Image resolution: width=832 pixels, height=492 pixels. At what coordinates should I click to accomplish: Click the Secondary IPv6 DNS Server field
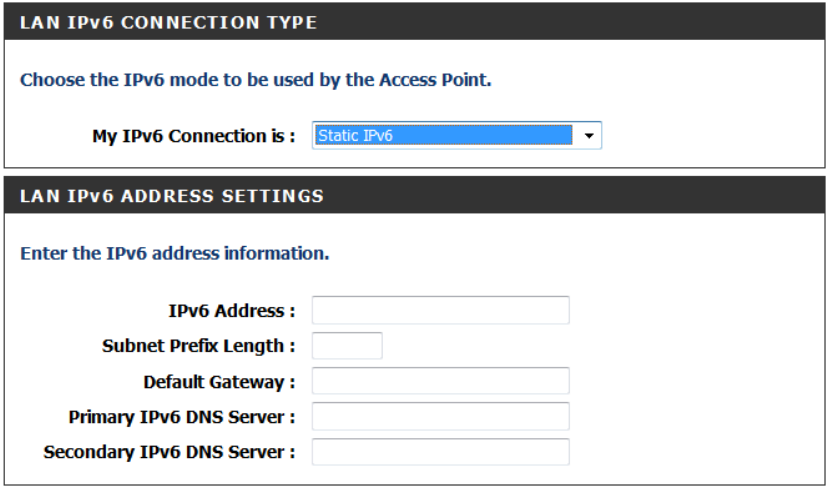(x=440, y=452)
